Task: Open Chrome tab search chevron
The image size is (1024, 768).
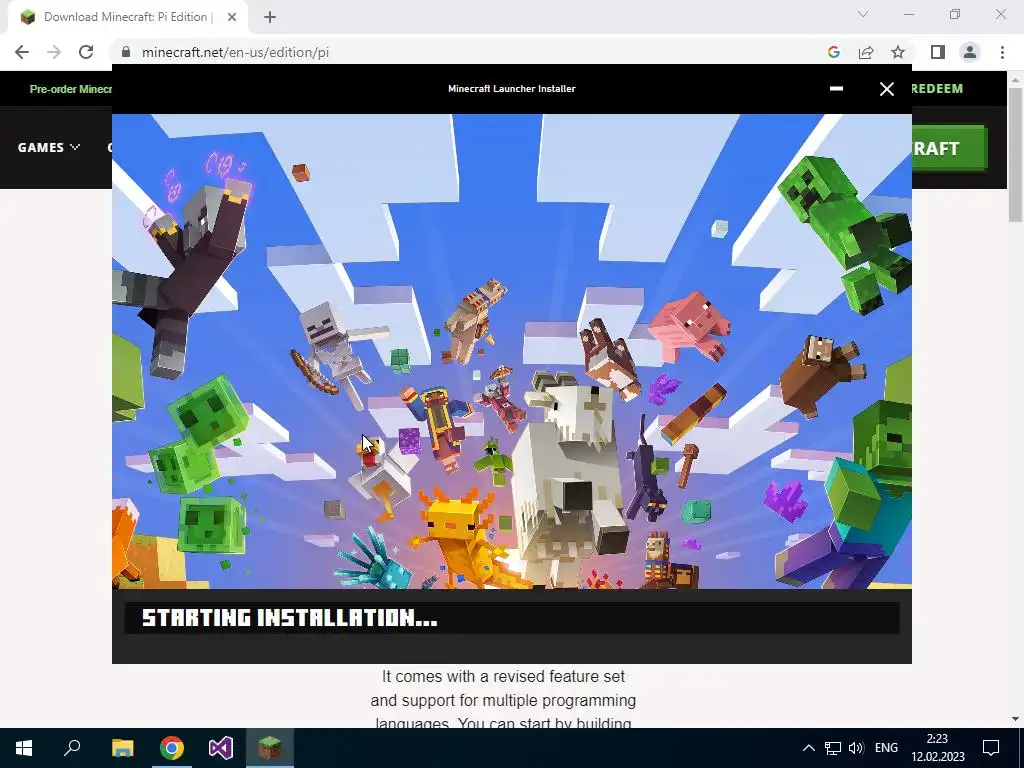Action: [x=863, y=14]
